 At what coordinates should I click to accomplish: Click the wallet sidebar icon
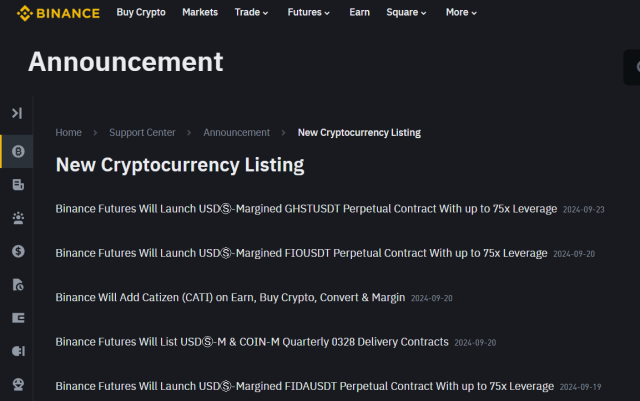18,318
